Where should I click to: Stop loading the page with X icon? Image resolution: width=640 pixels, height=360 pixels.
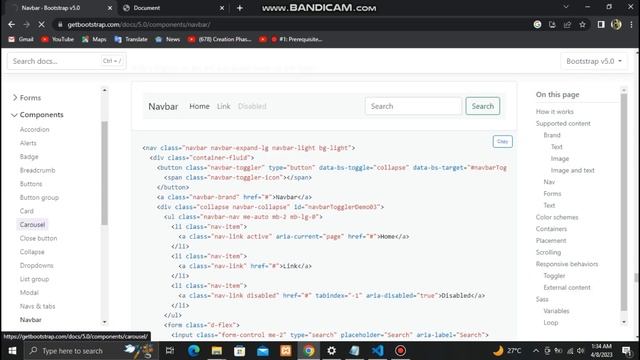(x=41, y=24)
